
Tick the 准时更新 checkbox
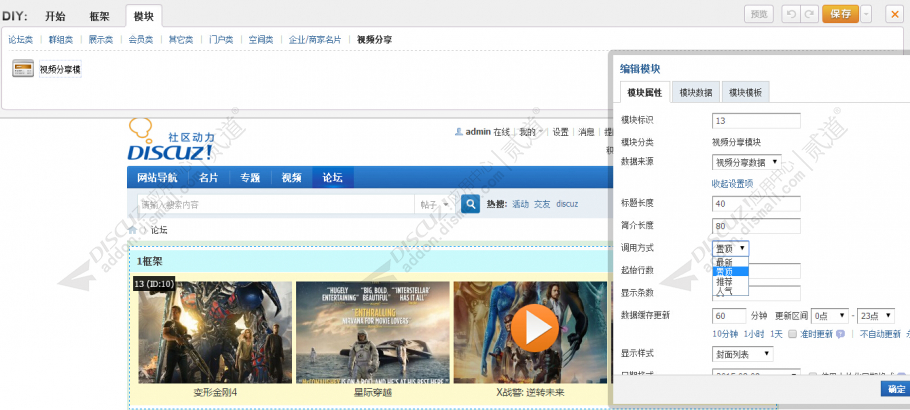pyautogui.click(x=792, y=334)
